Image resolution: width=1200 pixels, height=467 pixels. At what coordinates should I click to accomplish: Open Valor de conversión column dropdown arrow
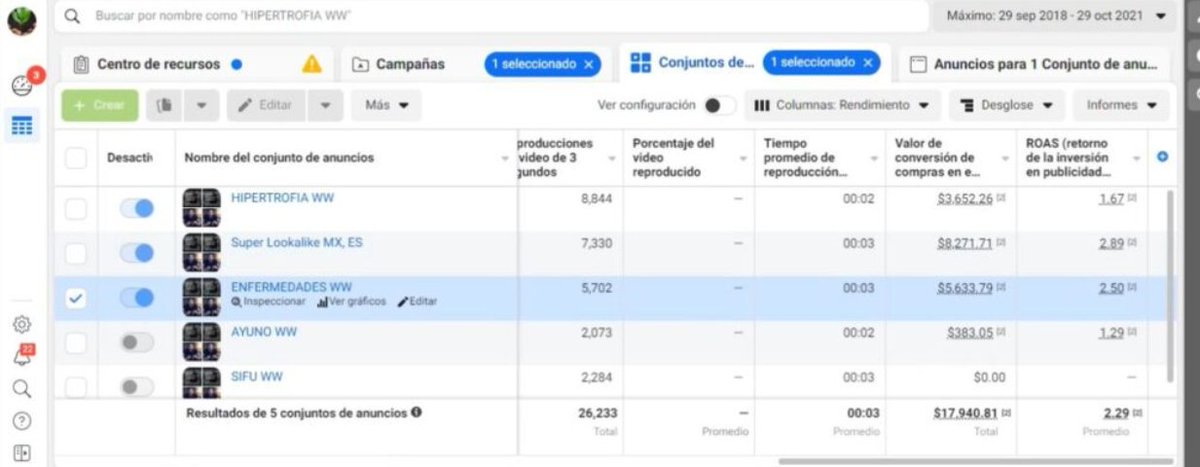point(1006,159)
